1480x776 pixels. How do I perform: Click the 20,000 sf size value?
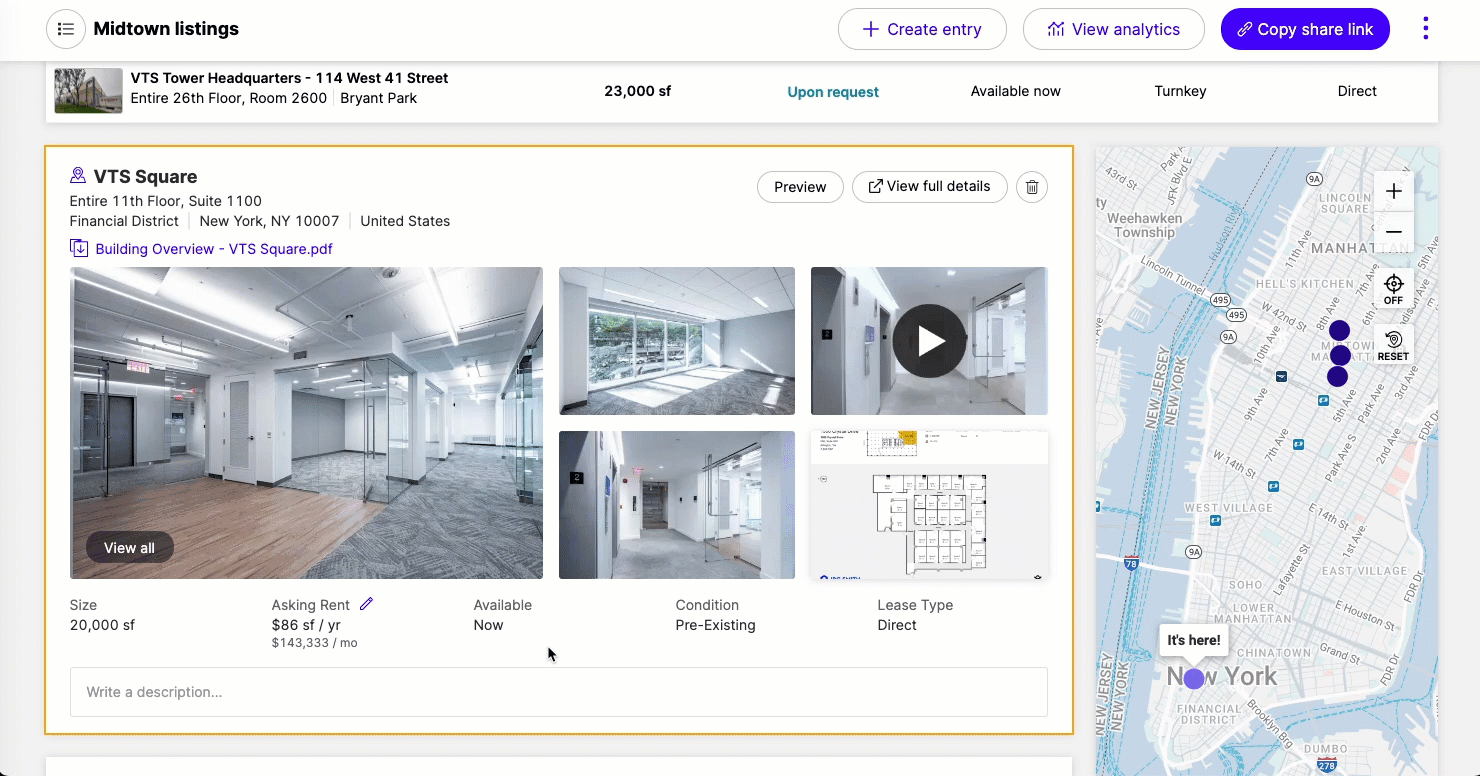point(102,625)
